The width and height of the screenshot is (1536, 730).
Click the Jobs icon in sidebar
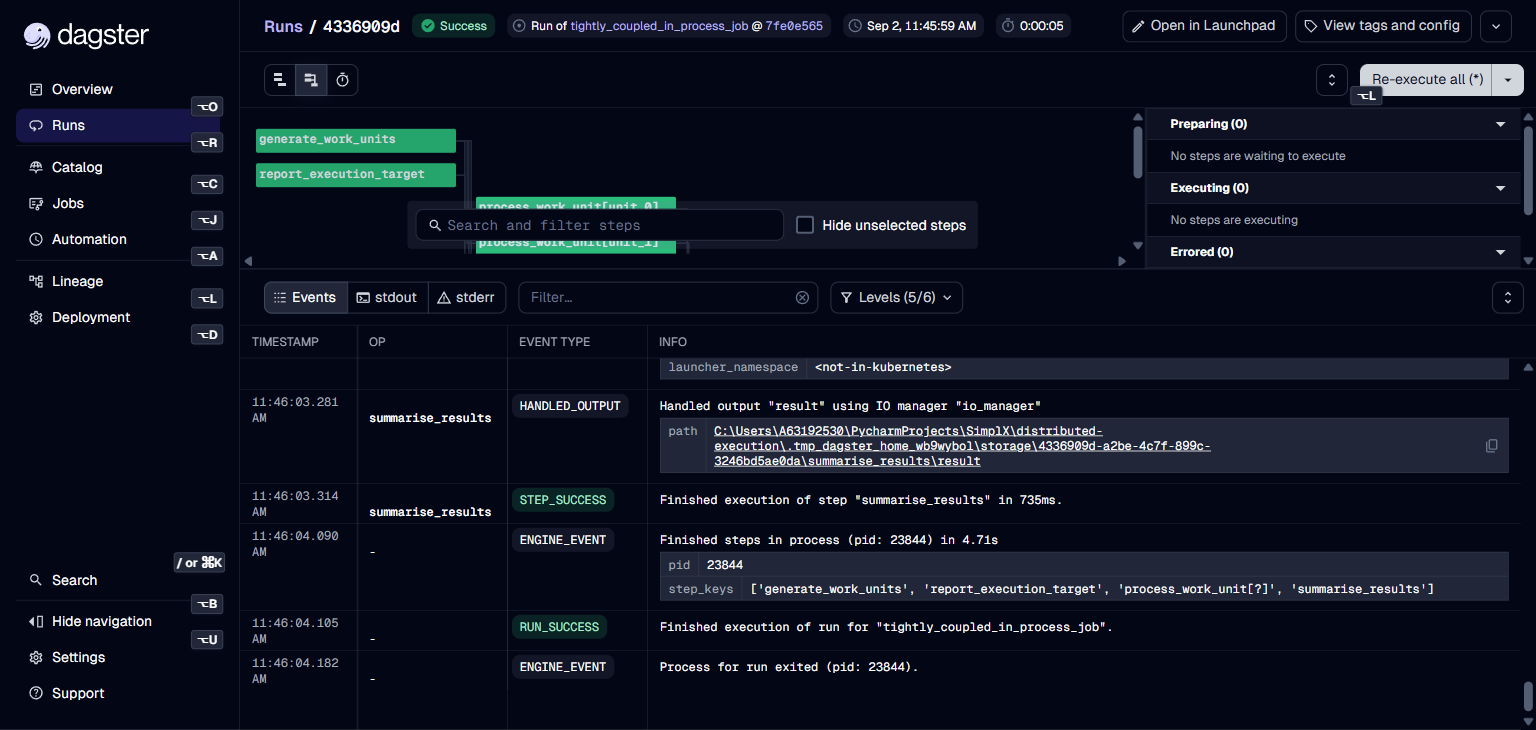pyautogui.click(x=36, y=203)
